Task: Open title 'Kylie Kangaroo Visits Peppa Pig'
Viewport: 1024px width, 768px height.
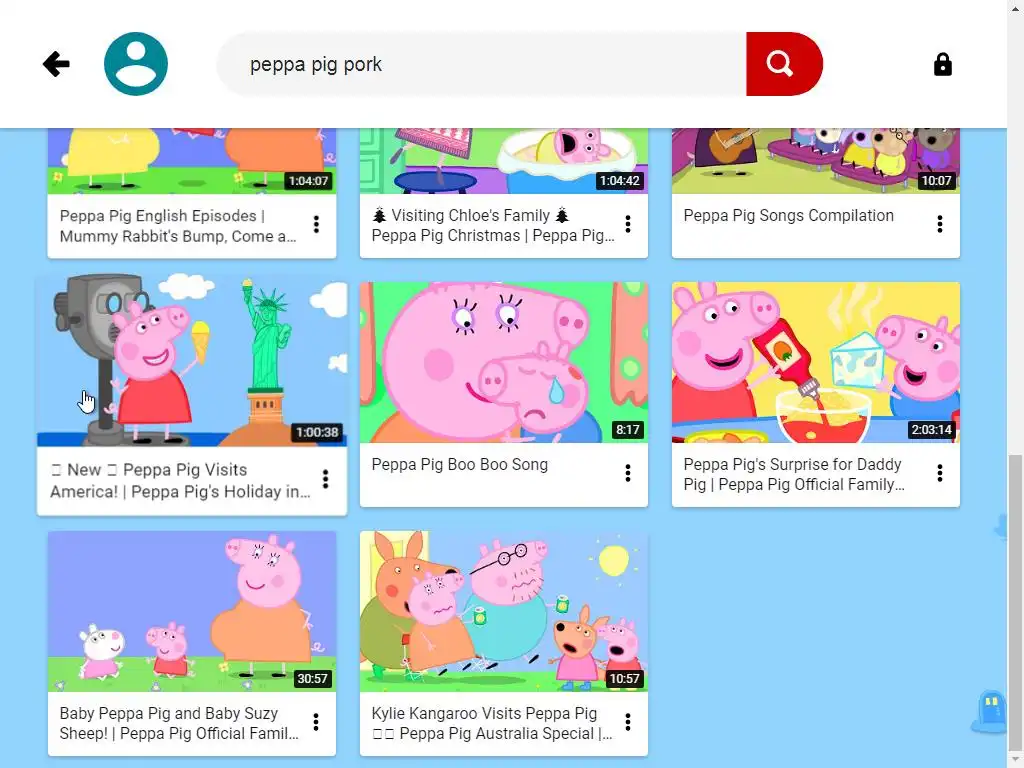Action: click(492, 723)
